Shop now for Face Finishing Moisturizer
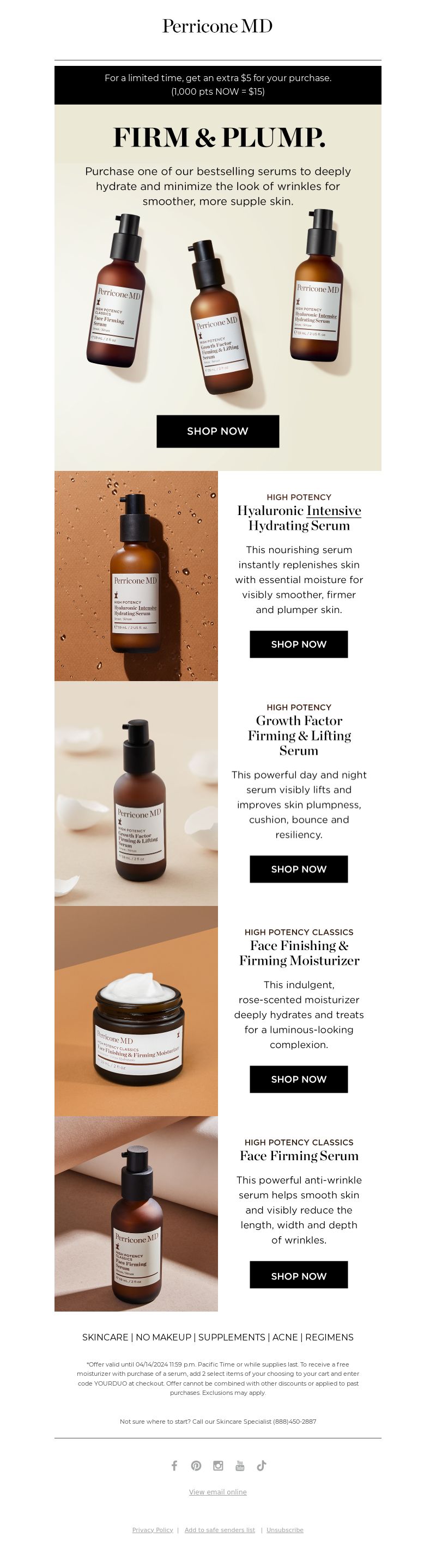Viewport: 436px width, 1568px height. [298, 1079]
